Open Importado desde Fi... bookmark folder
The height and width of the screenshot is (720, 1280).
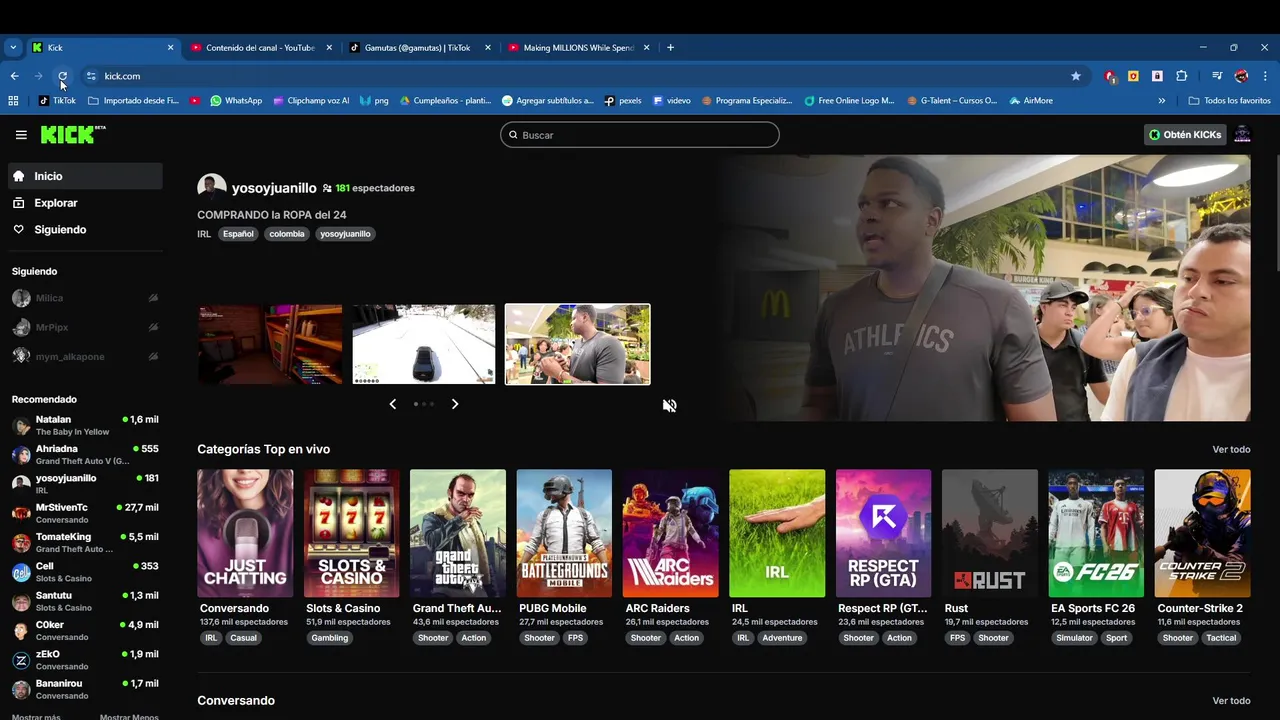click(133, 101)
